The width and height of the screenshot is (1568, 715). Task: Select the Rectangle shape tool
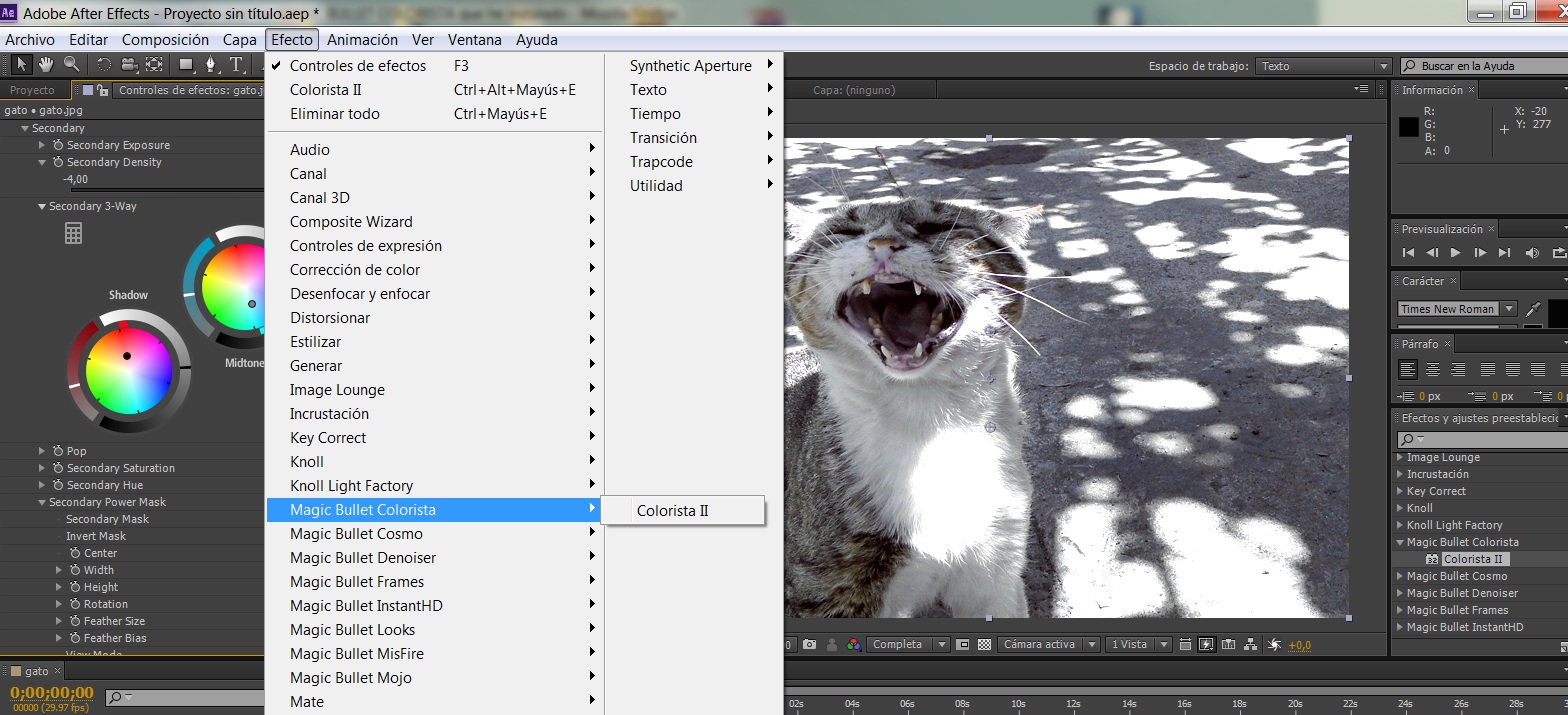click(x=186, y=65)
